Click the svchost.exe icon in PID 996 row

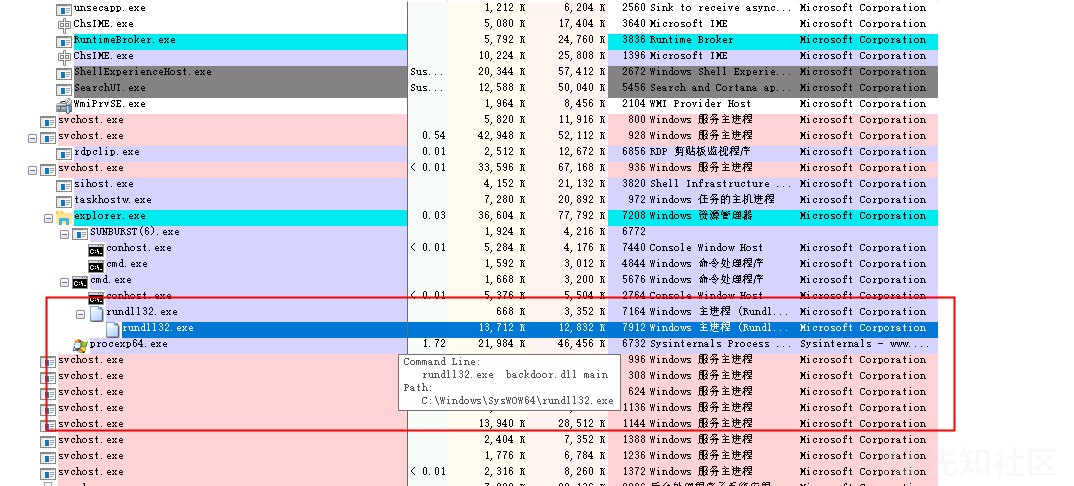tap(48, 361)
